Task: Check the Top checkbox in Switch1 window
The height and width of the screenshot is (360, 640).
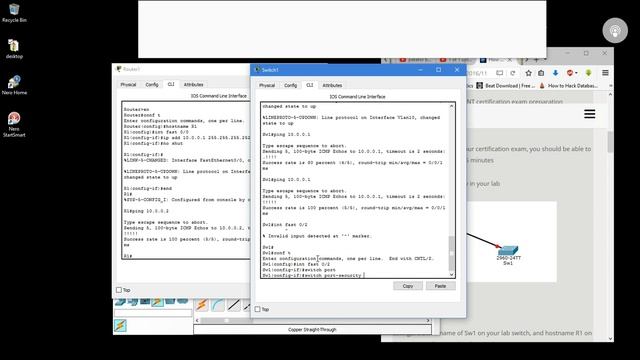Action: coord(258,309)
